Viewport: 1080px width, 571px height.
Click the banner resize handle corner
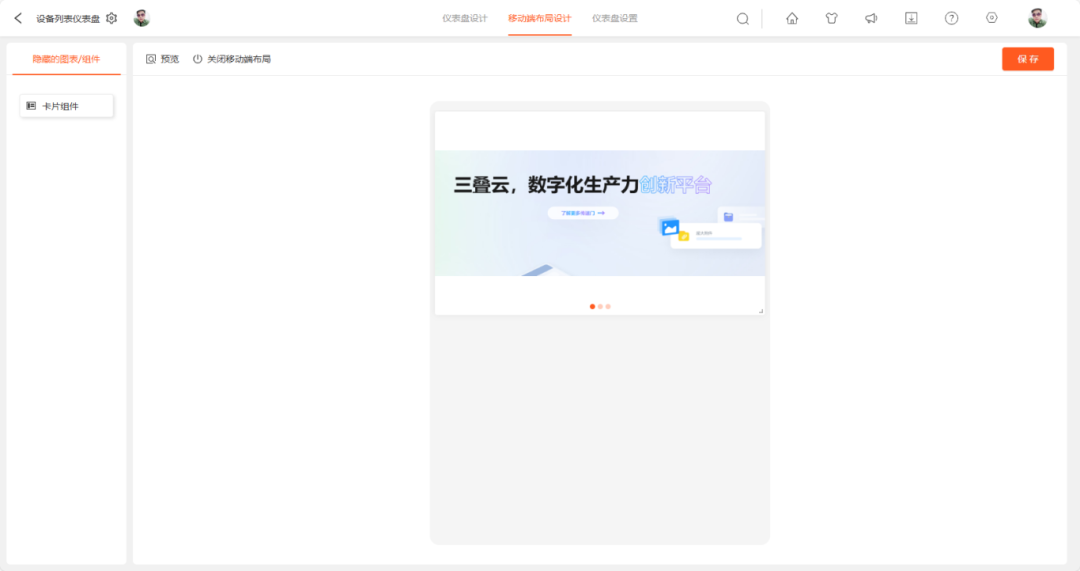click(x=761, y=311)
